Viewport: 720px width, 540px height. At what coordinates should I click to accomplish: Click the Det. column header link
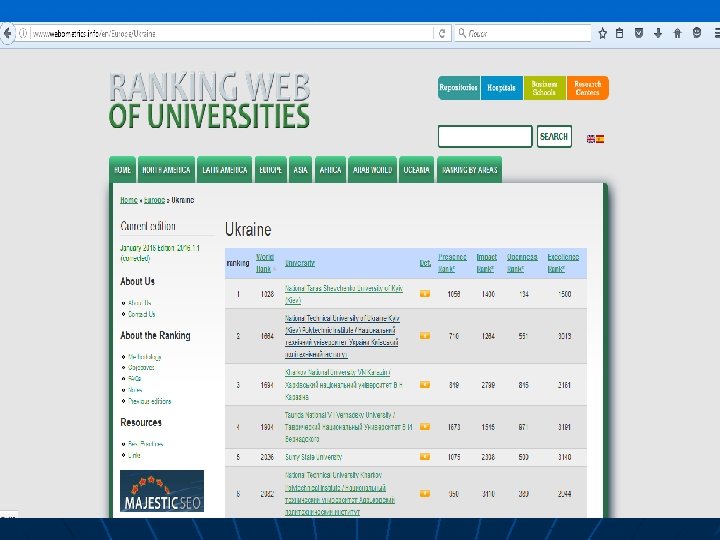tap(425, 263)
